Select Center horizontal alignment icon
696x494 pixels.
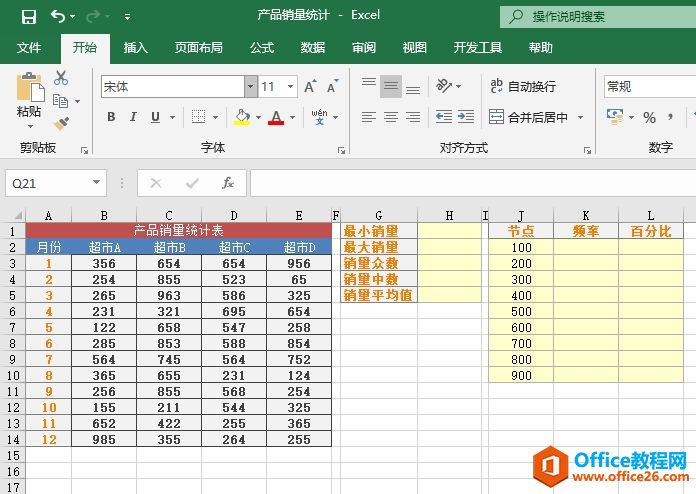point(391,117)
